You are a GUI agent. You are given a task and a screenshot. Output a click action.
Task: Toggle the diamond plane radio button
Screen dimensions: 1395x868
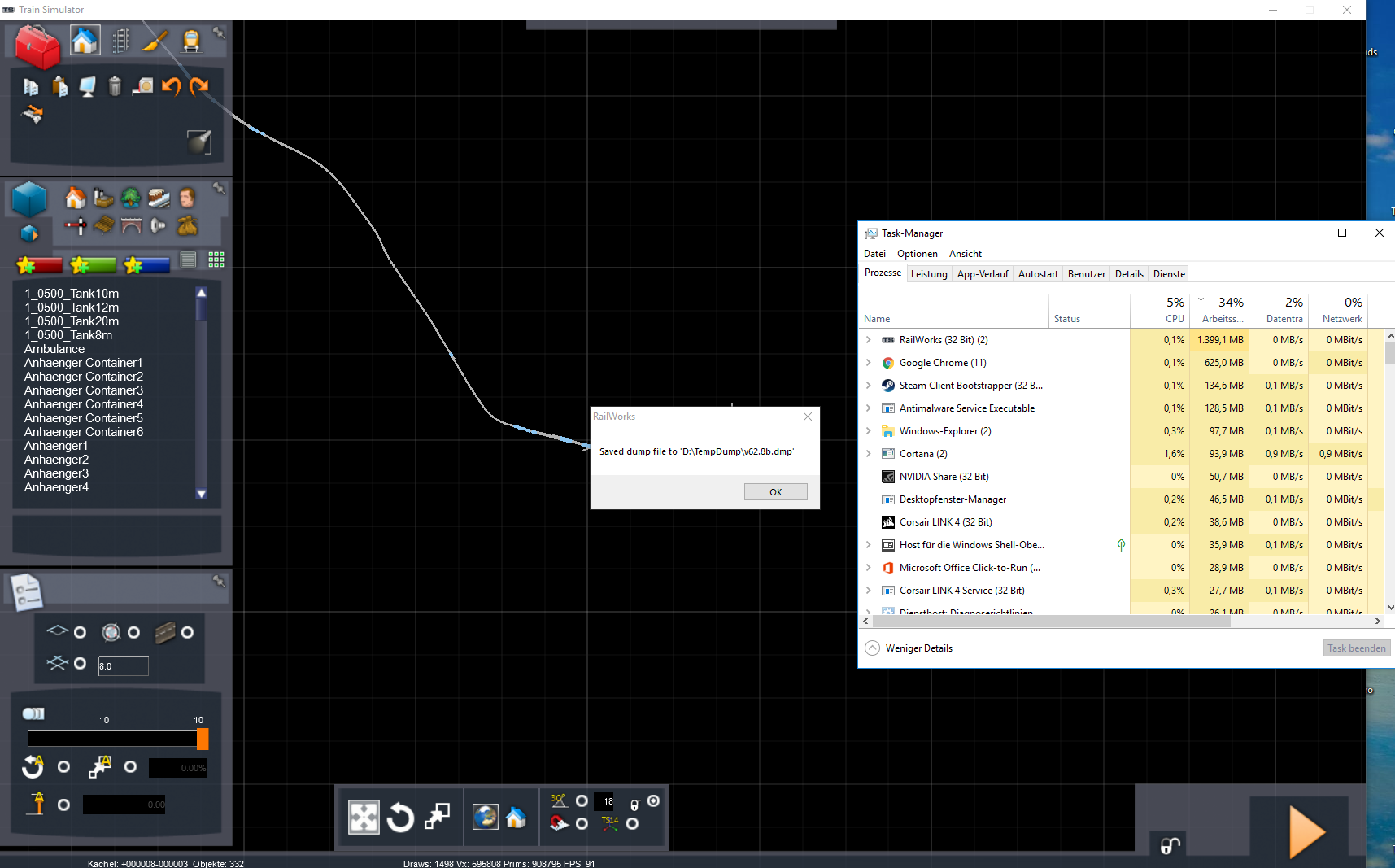[x=80, y=632]
